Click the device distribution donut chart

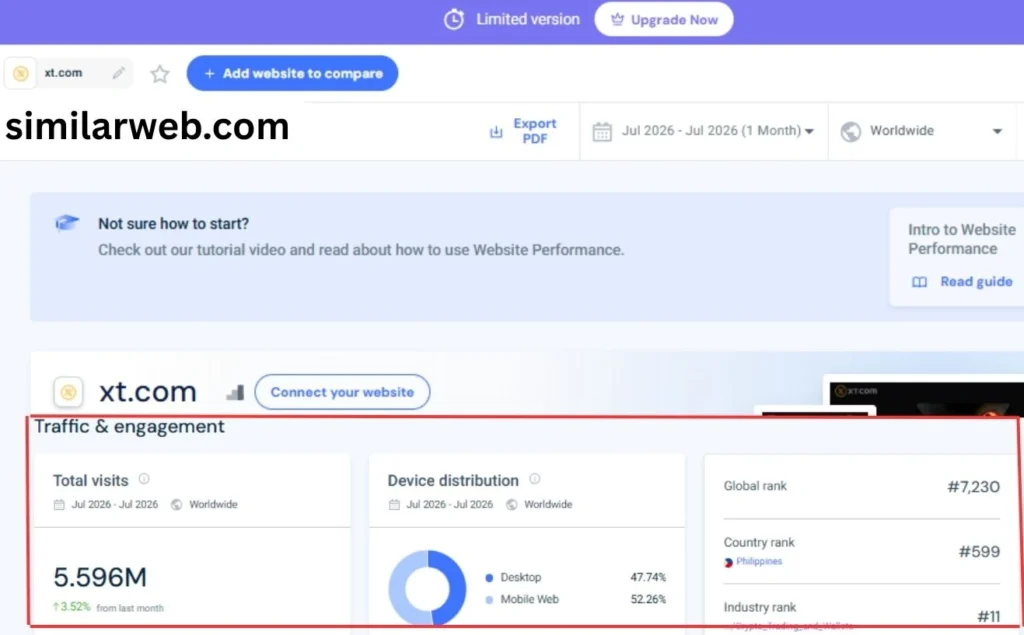tap(427, 588)
